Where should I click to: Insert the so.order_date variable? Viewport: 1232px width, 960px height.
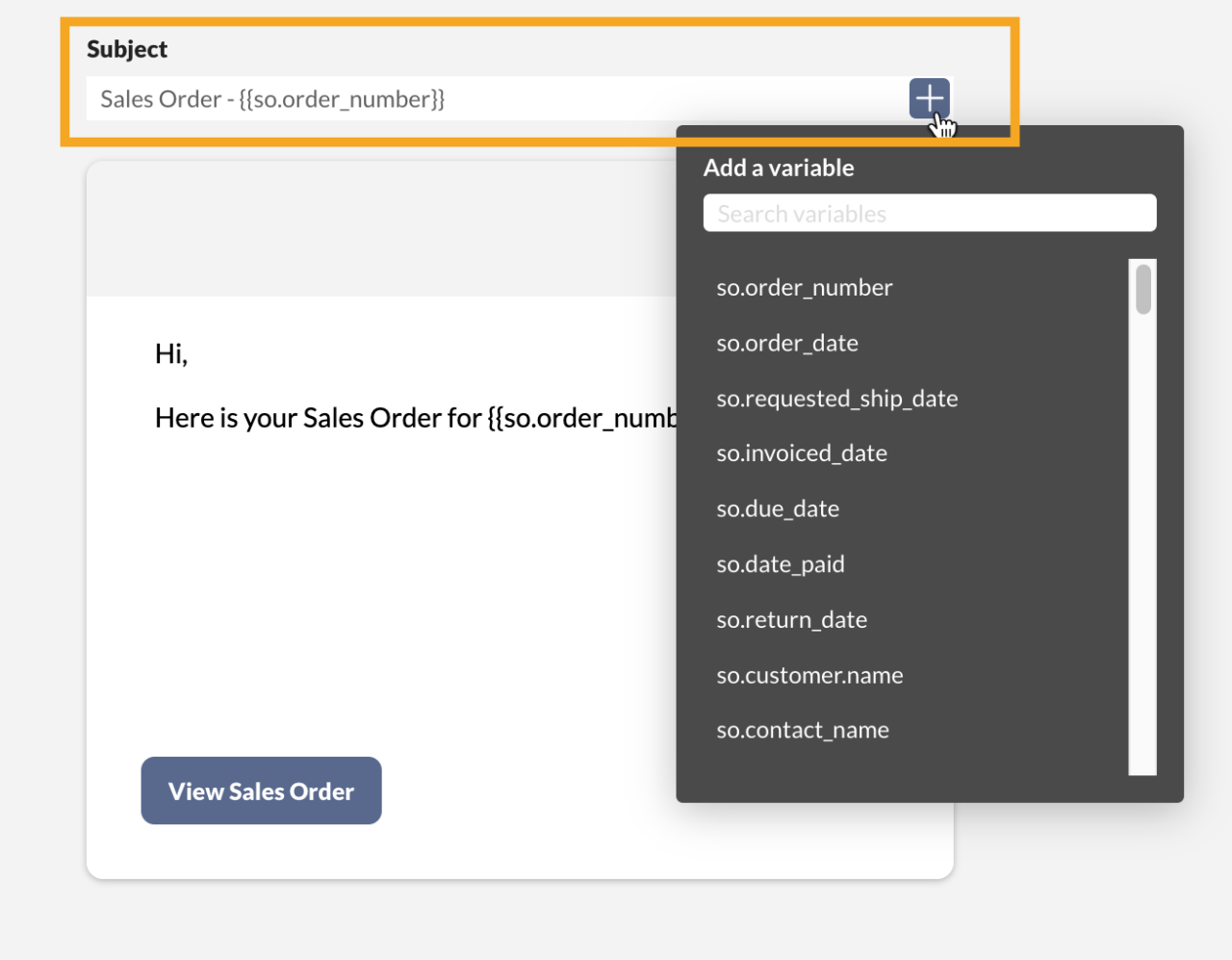tap(786, 343)
